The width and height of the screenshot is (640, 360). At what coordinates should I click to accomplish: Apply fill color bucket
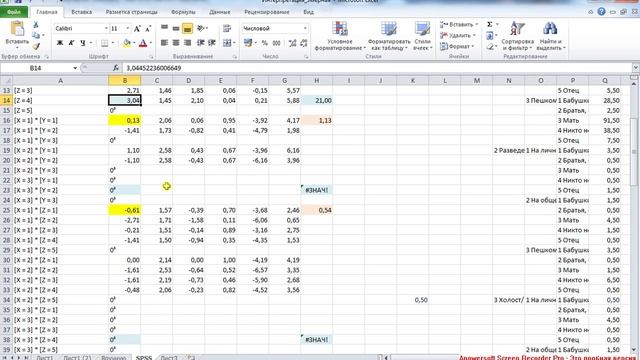(127, 42)
